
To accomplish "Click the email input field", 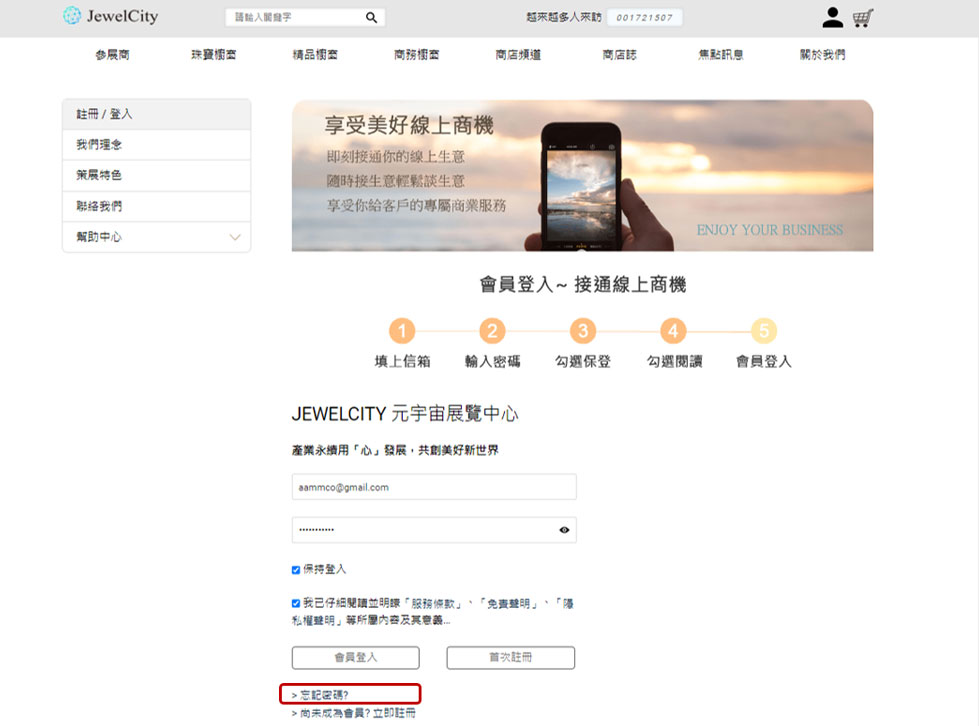I will point(434,487).
